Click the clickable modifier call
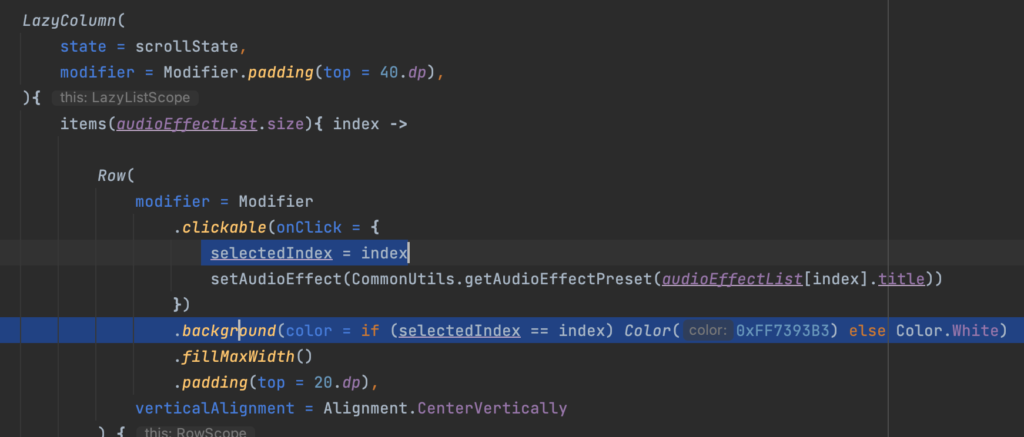Screen dimensions: 1024x437 221,228
